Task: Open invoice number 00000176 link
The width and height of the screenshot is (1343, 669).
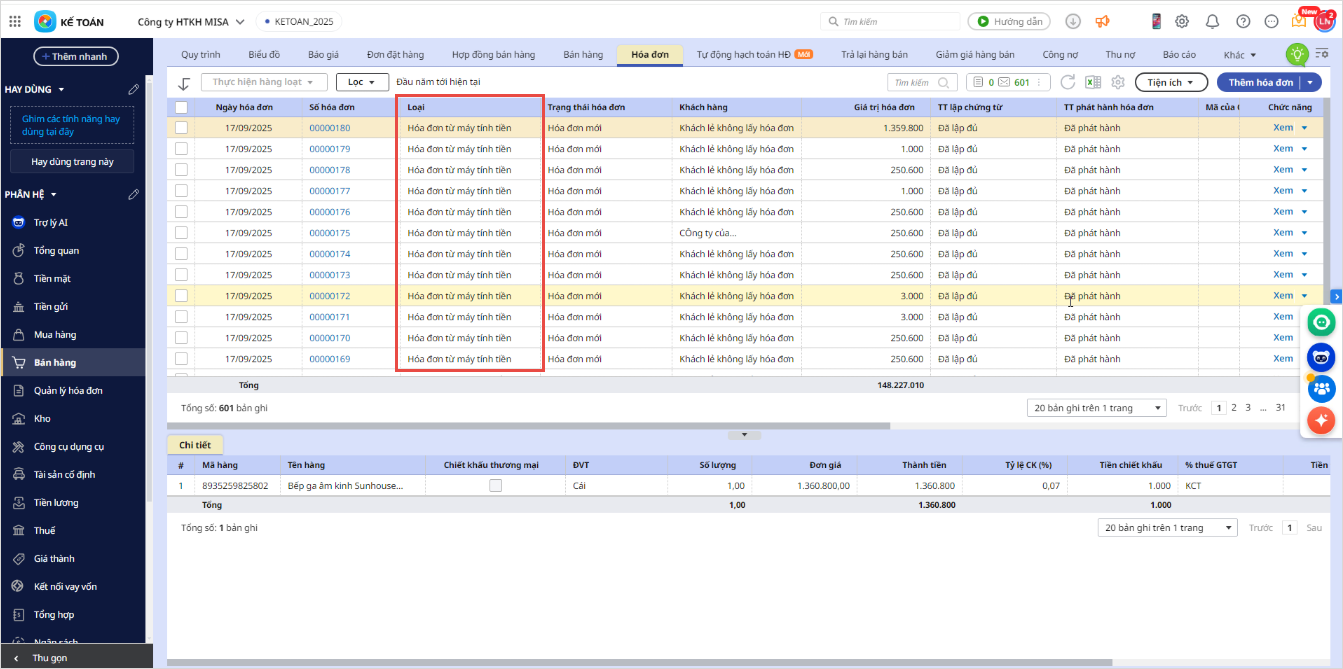Action: pos(329,212)
